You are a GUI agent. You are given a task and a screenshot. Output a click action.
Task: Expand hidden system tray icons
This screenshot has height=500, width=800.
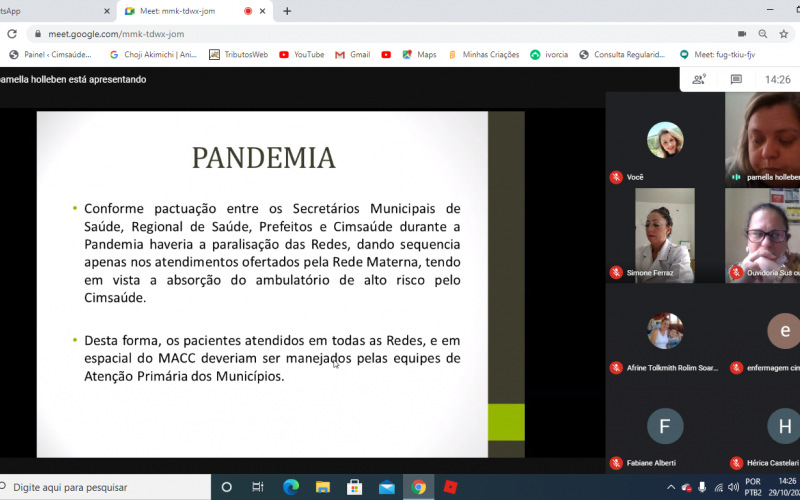(x=671, y=487)
